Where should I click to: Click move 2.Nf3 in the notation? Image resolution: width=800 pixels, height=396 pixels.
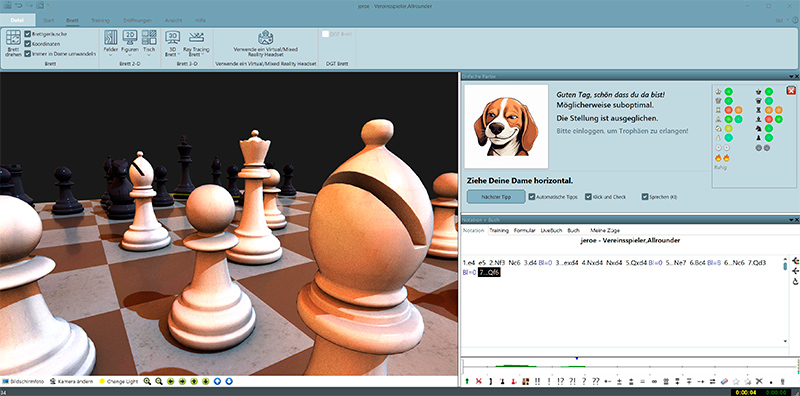(x=497, y=263)
